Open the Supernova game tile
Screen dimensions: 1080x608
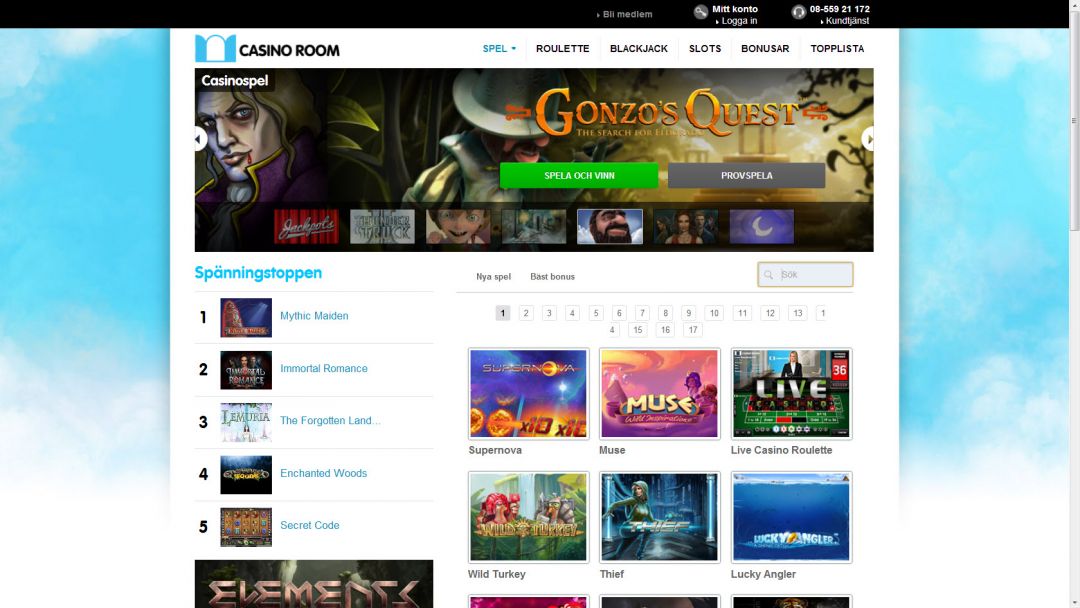528,393
